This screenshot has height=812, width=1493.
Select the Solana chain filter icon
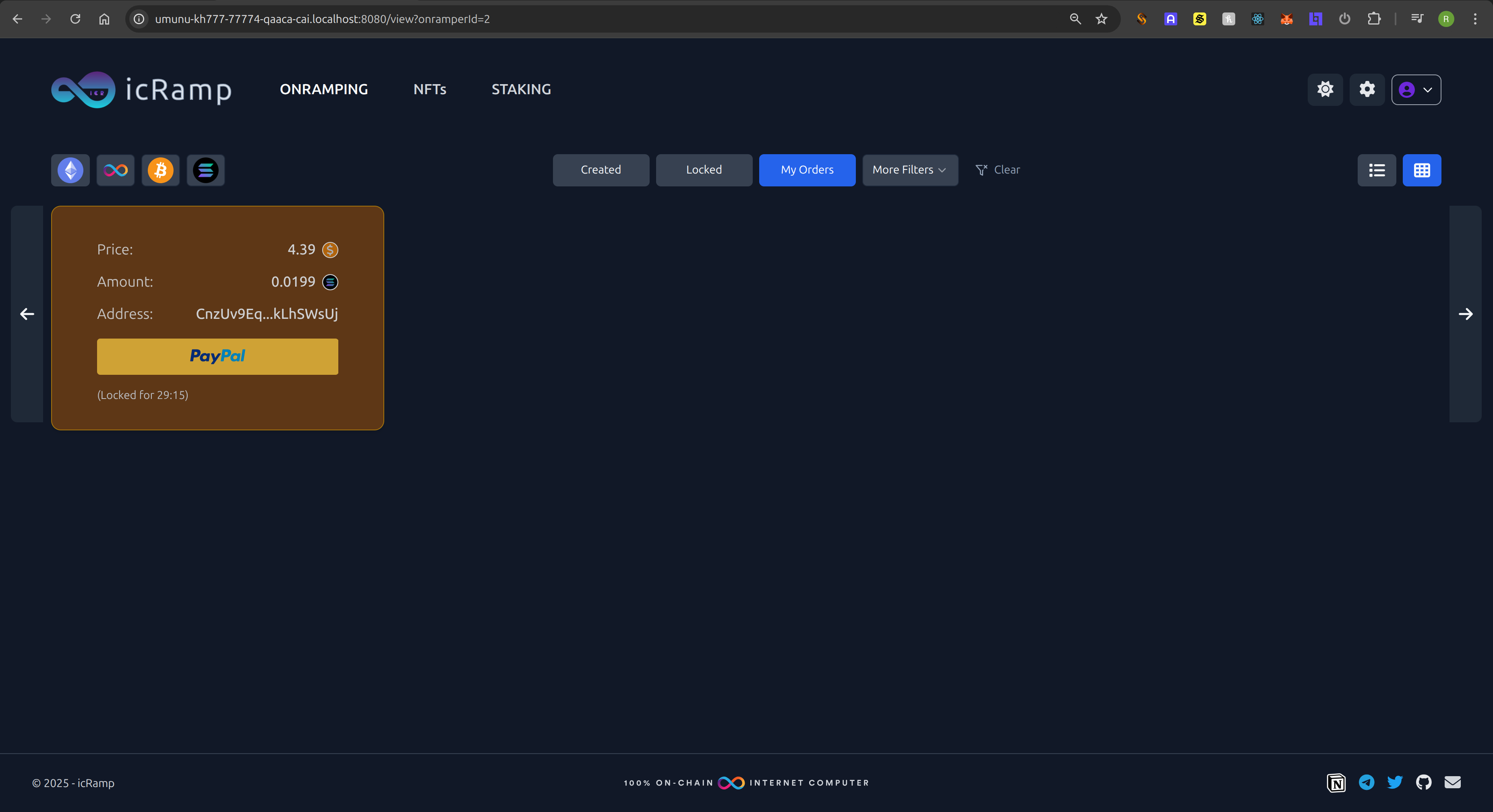tap(206, 170)
